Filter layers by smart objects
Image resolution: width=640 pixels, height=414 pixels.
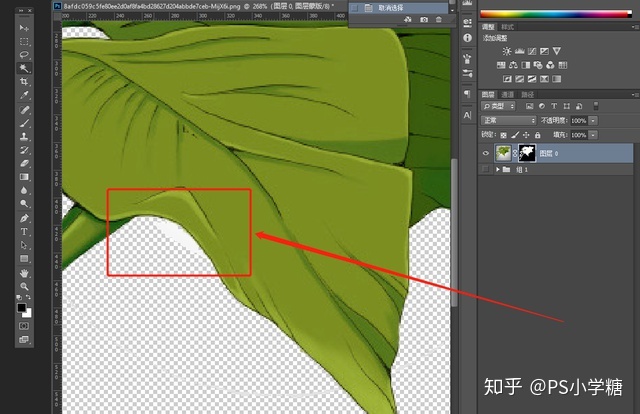(x=579, y=106)
